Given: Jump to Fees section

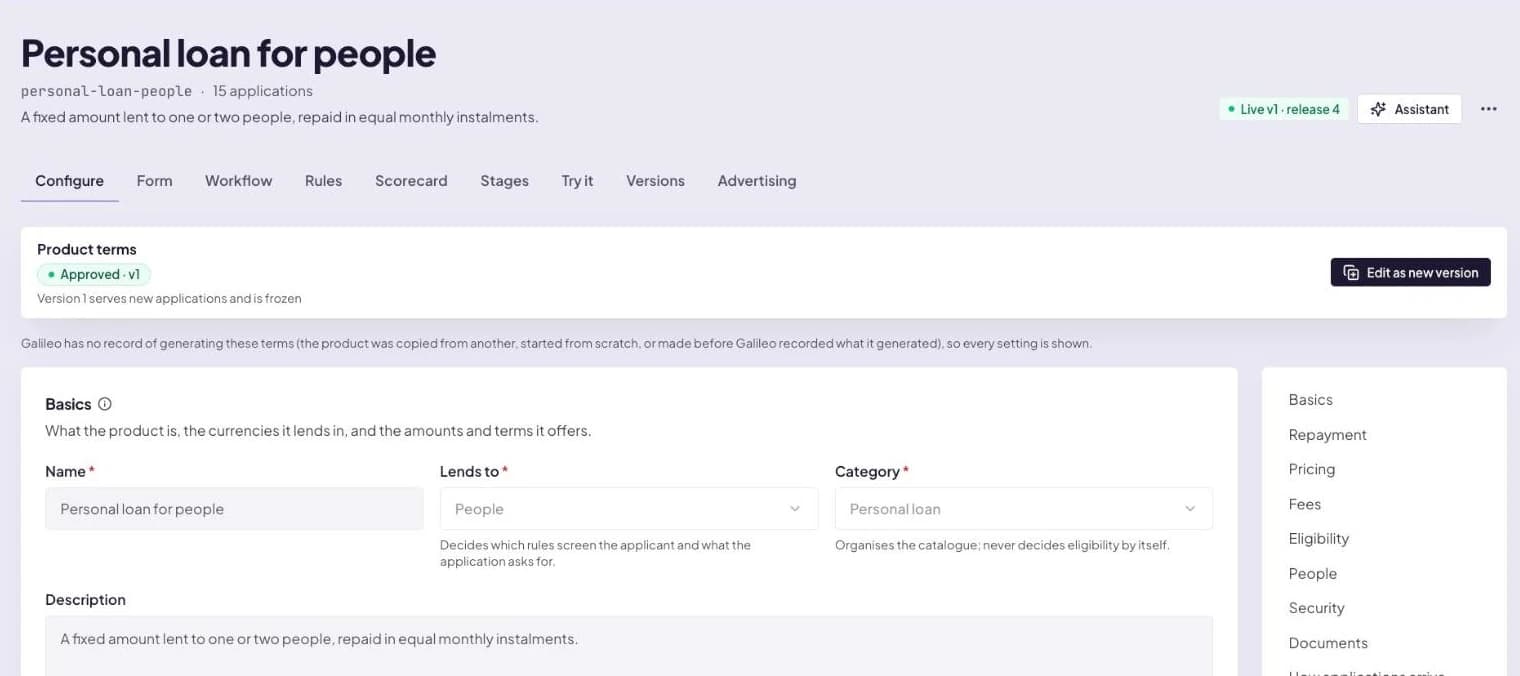Looking at the screenshot, I should 1304,504.
